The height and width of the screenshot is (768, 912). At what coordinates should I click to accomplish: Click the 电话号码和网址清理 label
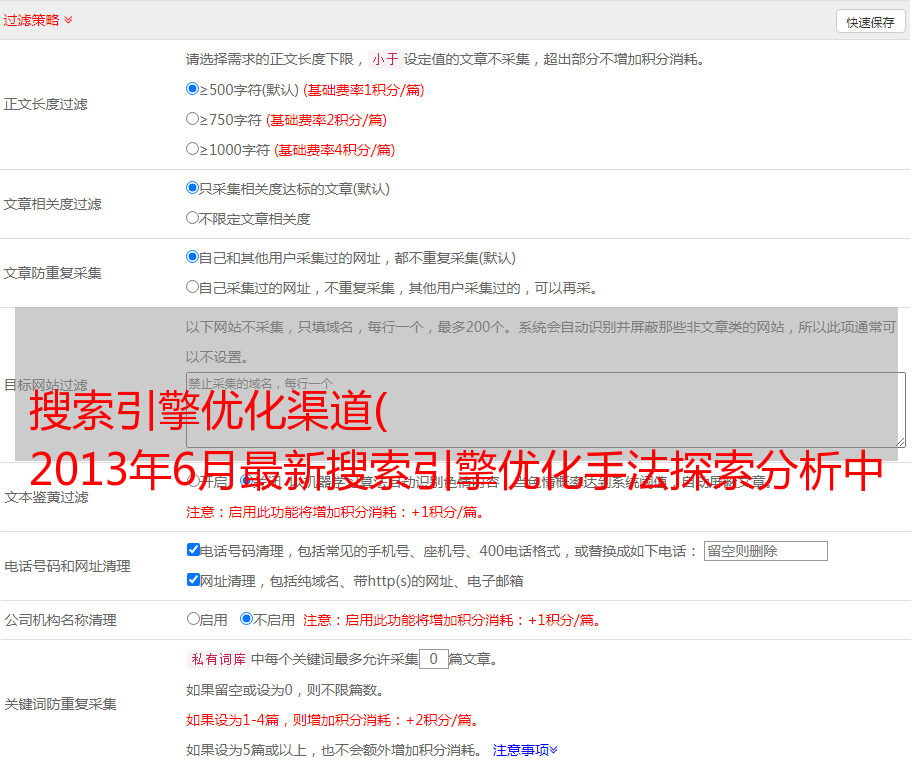click(x=67, y=566)
